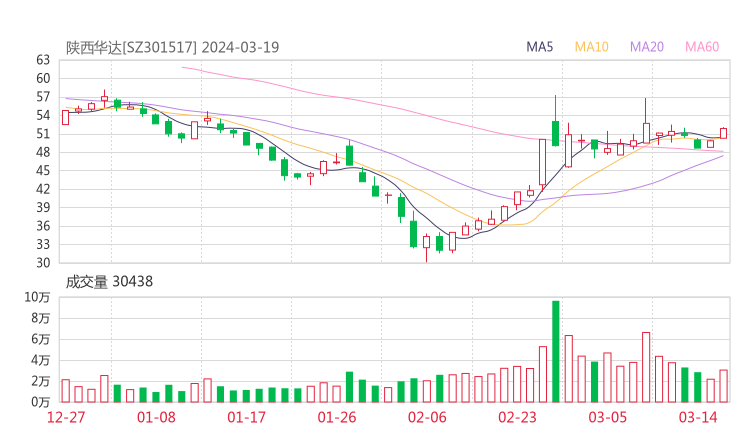Select the first red candlestick at 12-27

[66, 118]
